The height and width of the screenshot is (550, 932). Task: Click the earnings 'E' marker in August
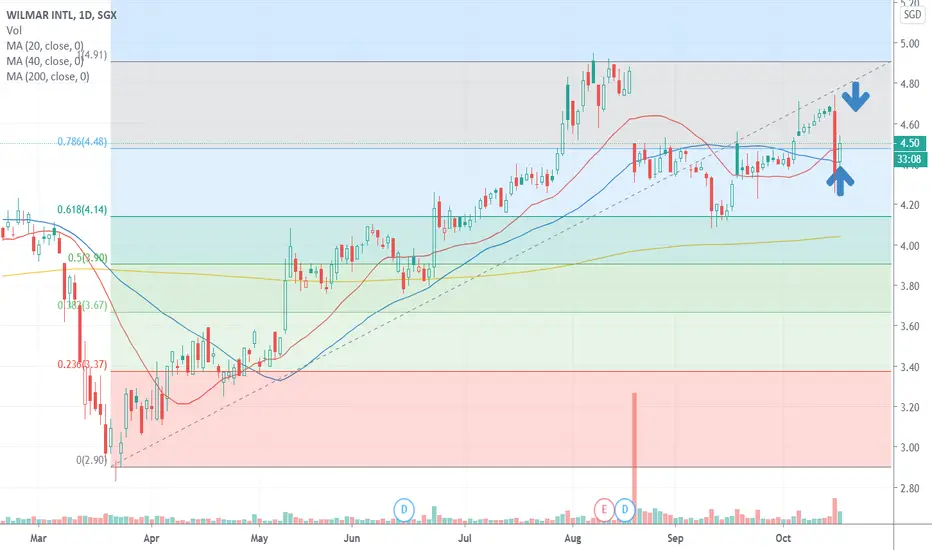click(604, 510)
